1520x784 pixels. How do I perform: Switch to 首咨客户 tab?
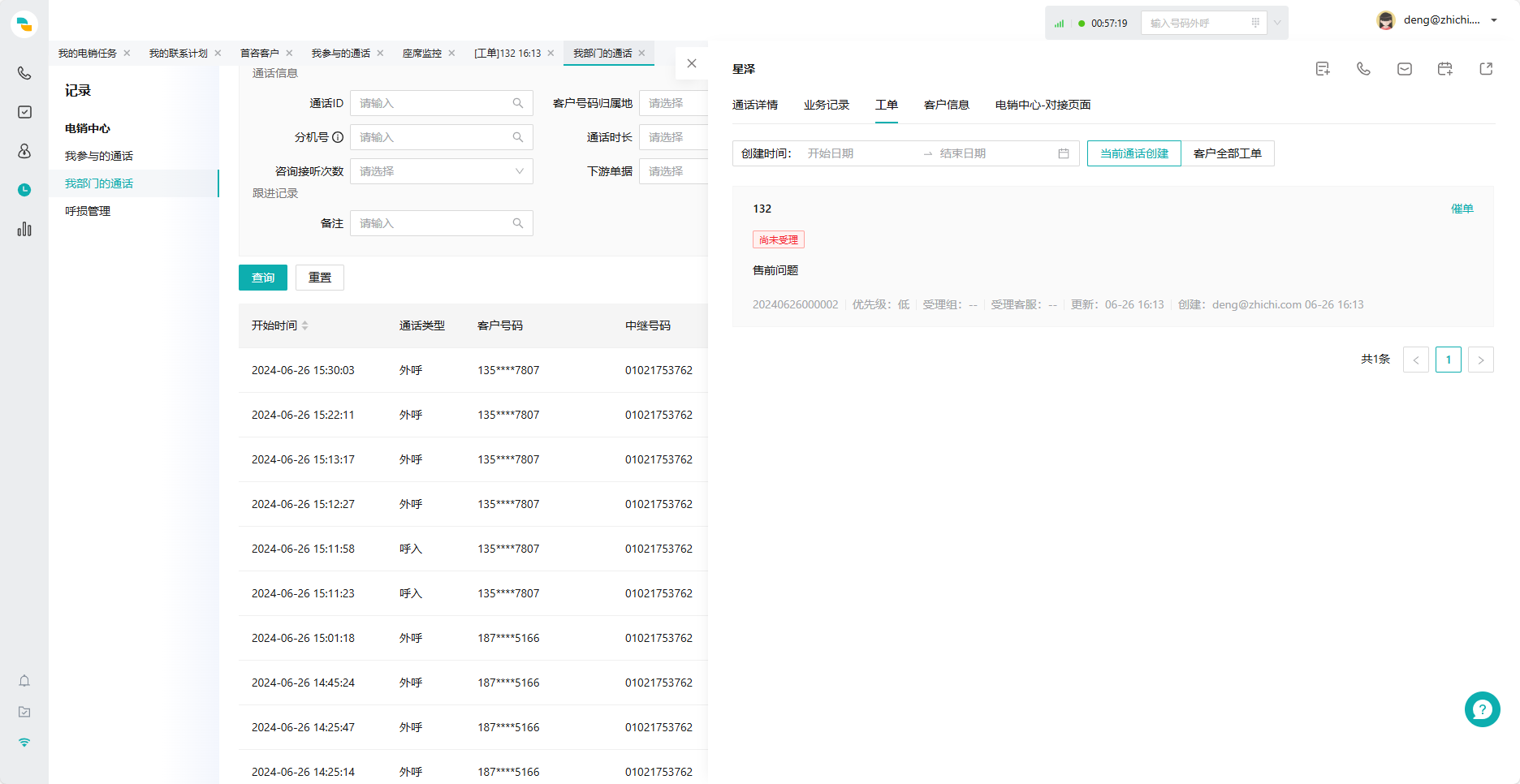pos(259,53)
